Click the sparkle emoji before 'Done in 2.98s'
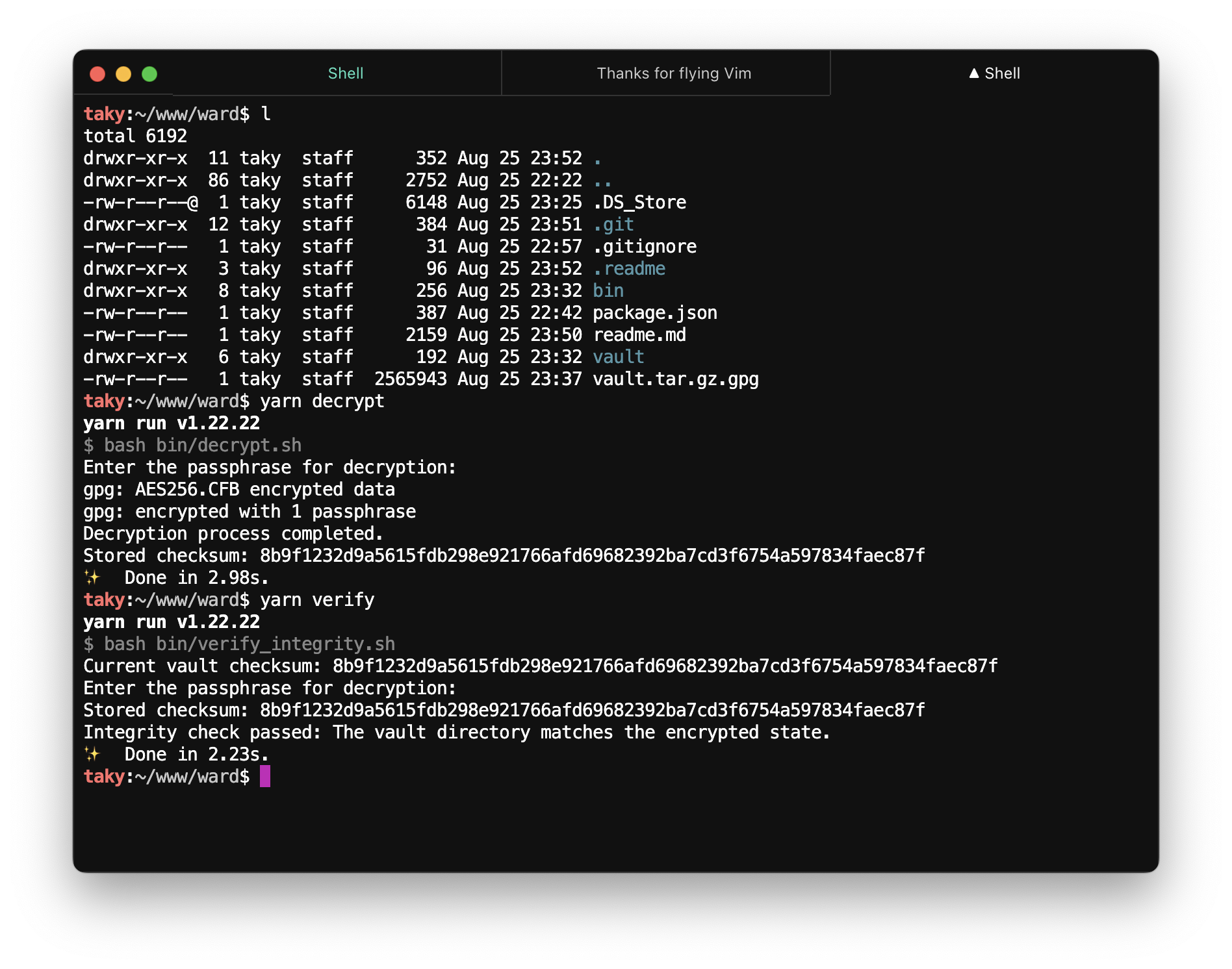 [x=92, y=577]
